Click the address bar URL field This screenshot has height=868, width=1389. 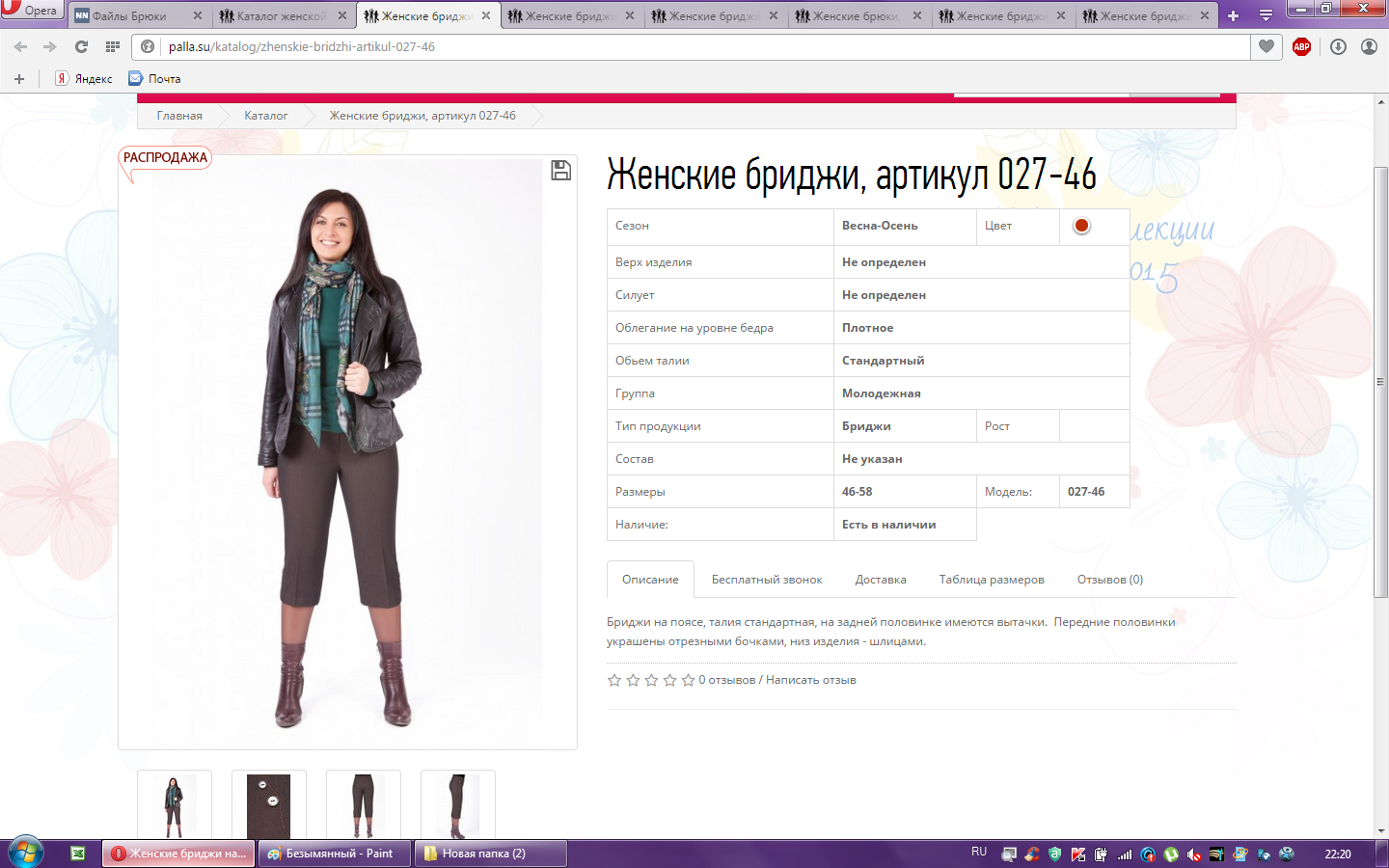[x=704, y=46]
